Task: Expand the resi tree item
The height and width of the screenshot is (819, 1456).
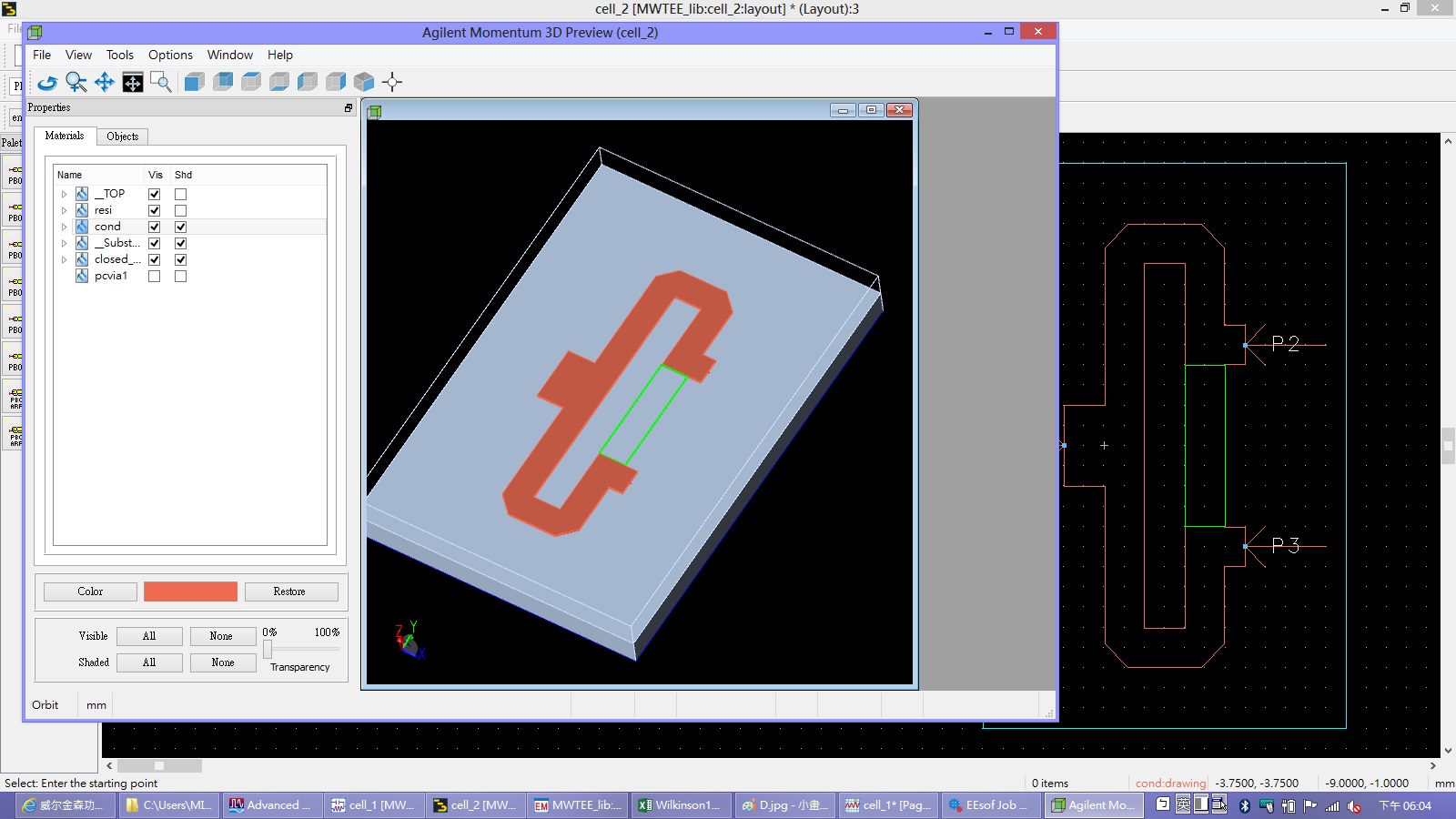Action: click(x=64, y=210)
